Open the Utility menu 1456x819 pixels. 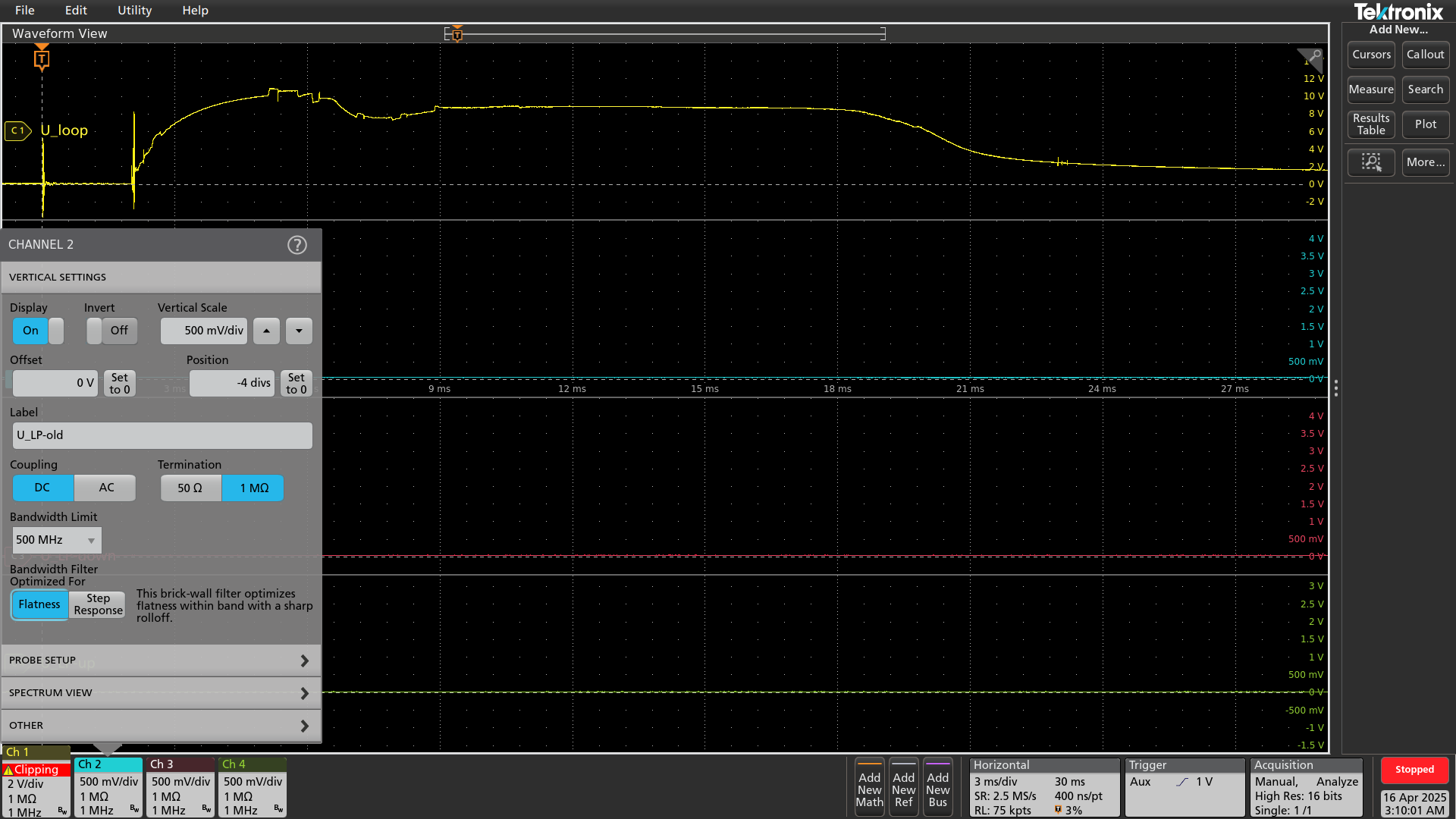click(x=134, y=11)
